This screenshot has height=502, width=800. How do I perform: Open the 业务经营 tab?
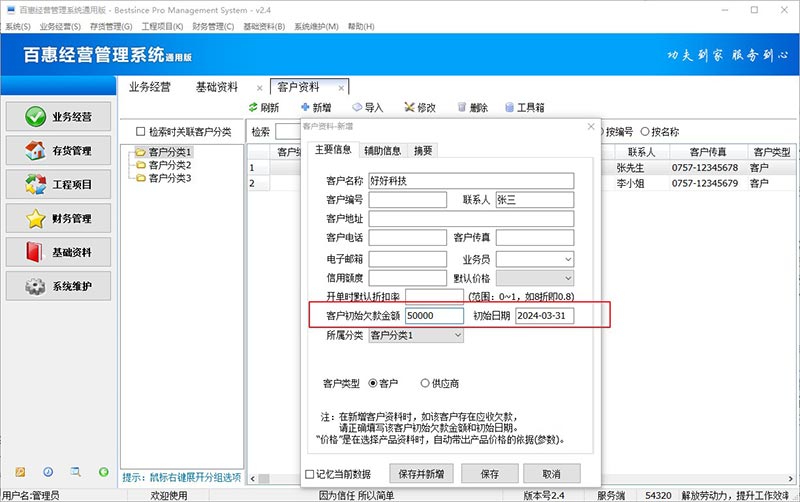pos(149,87)
